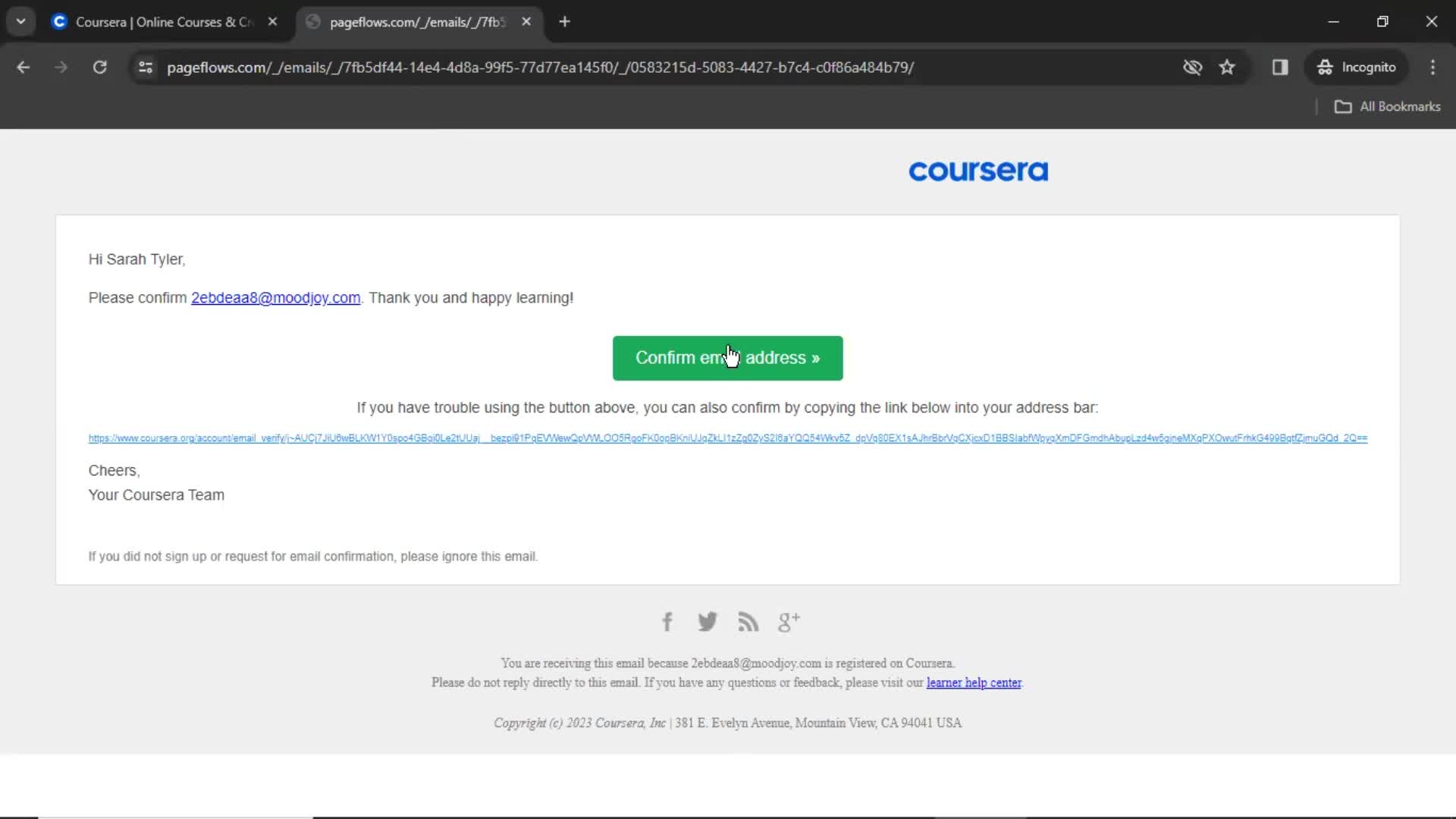Open Facebook social icon link
The height and width of the screenshot is (819, 1456).
667,622
